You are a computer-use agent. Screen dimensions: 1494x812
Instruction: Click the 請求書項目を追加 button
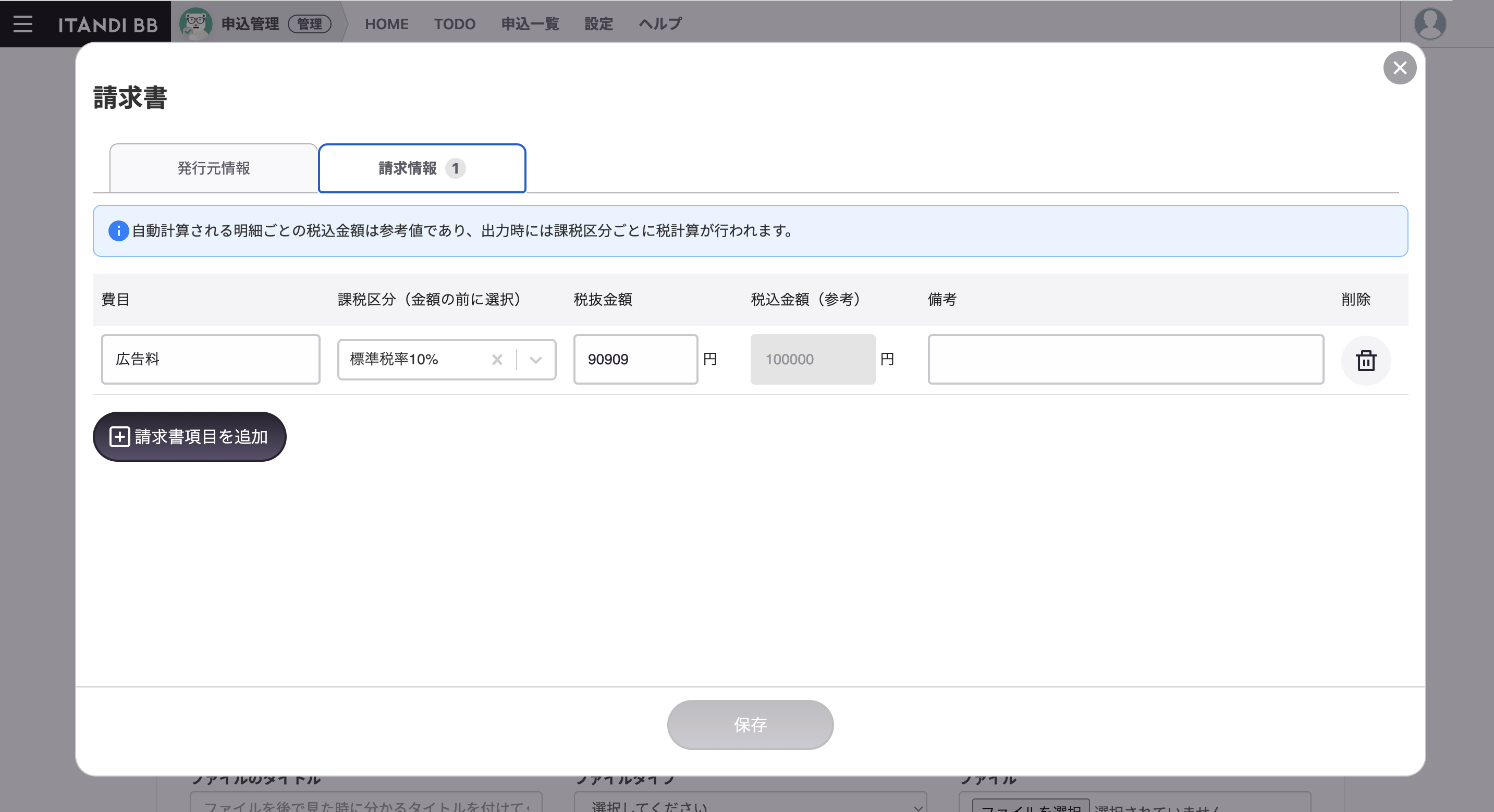190,437
